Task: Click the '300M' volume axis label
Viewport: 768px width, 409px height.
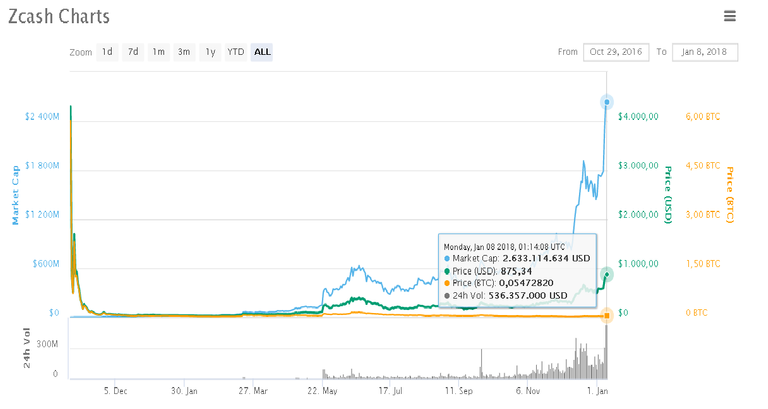Action: pyautogui.click(x=47, y=344)
